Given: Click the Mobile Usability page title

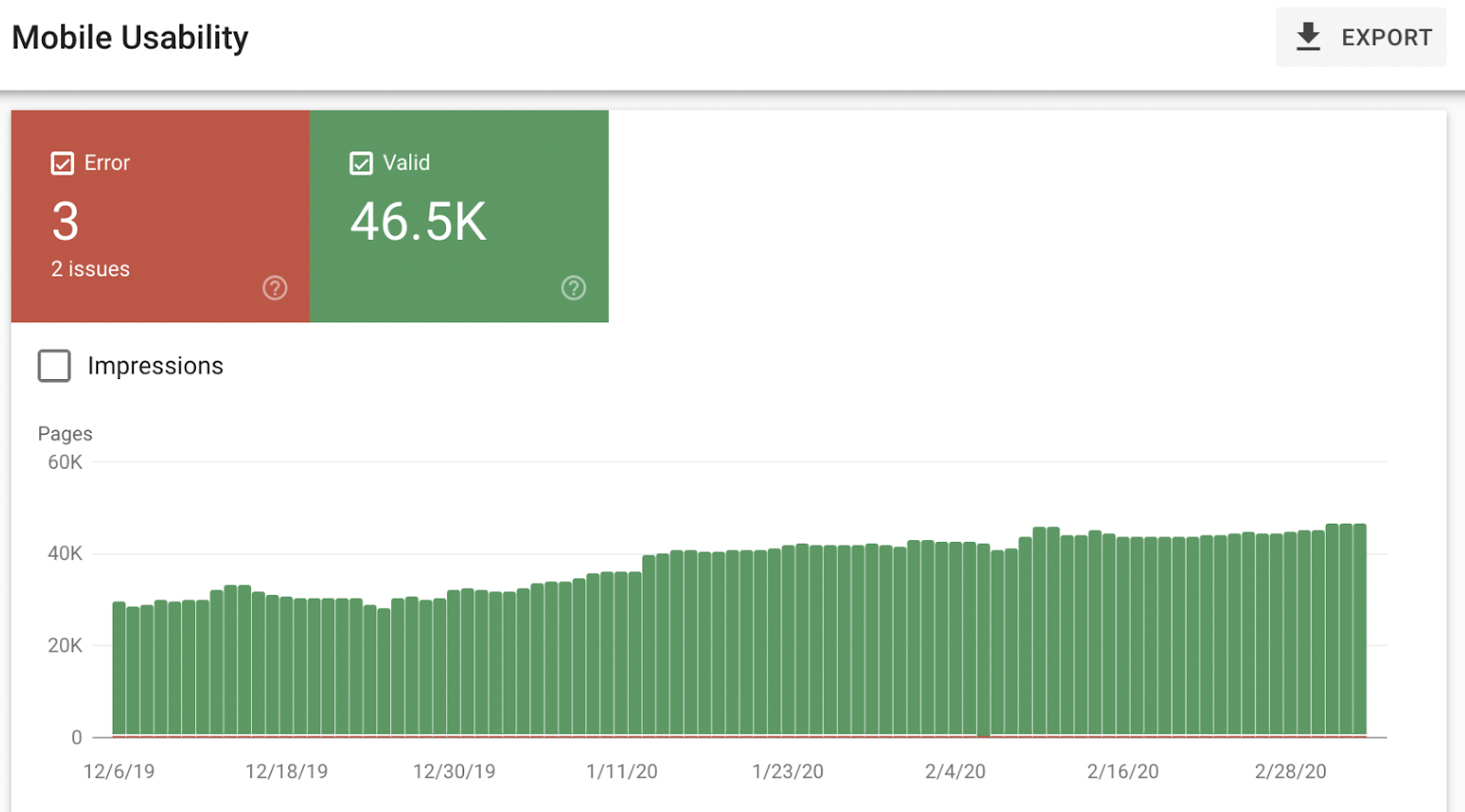Looking at the screenshot, I should [130, 38].
